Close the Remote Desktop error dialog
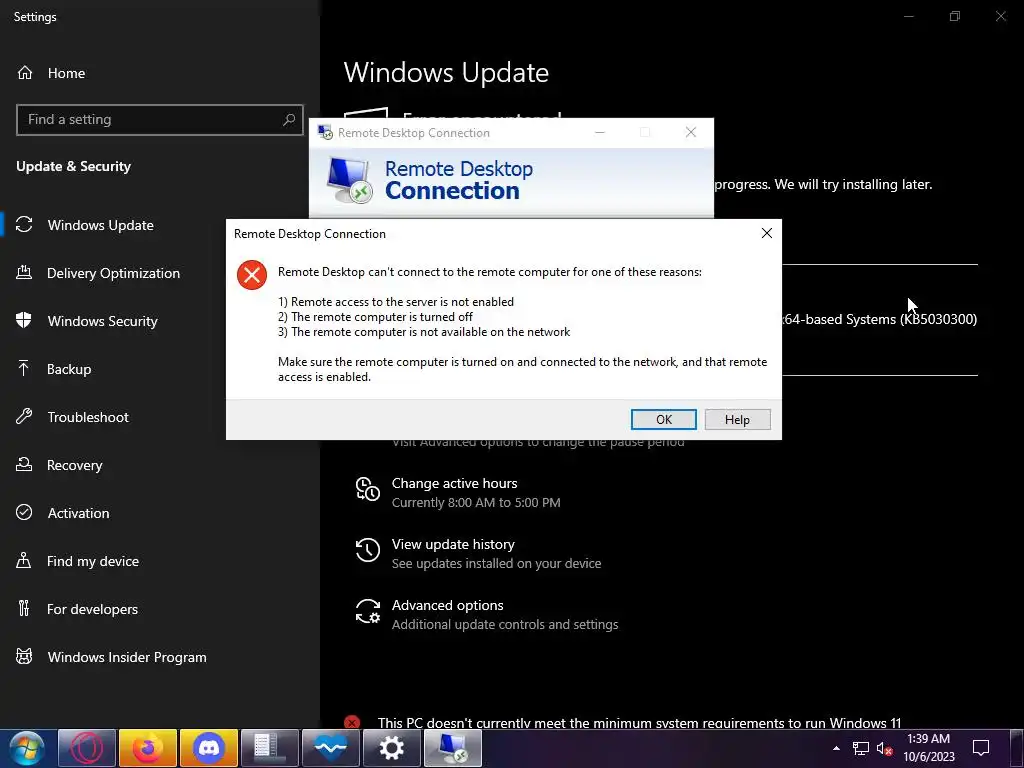Screen dimensions: 1024x768 click(x=767, y=233)
